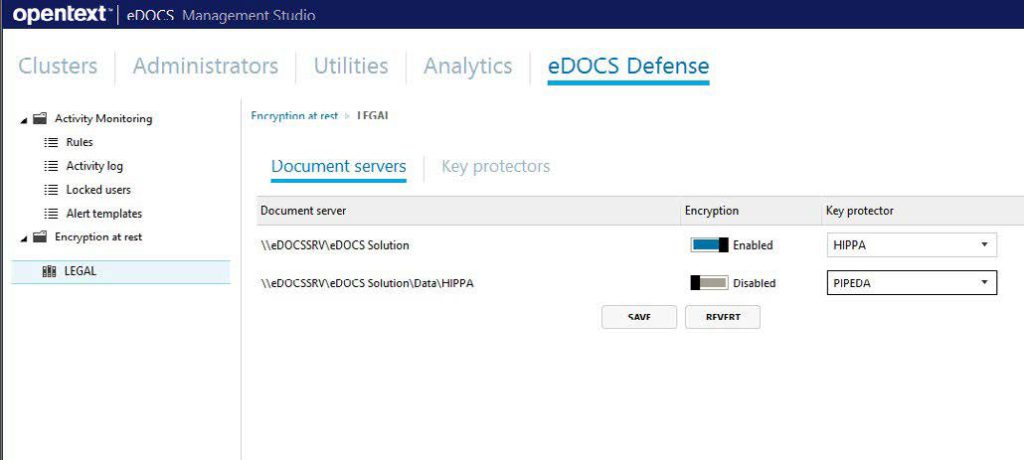This screenshot has height=460, width=1024.
Task: Click the list icon beside Rules
Action: (x=51, y=142)
